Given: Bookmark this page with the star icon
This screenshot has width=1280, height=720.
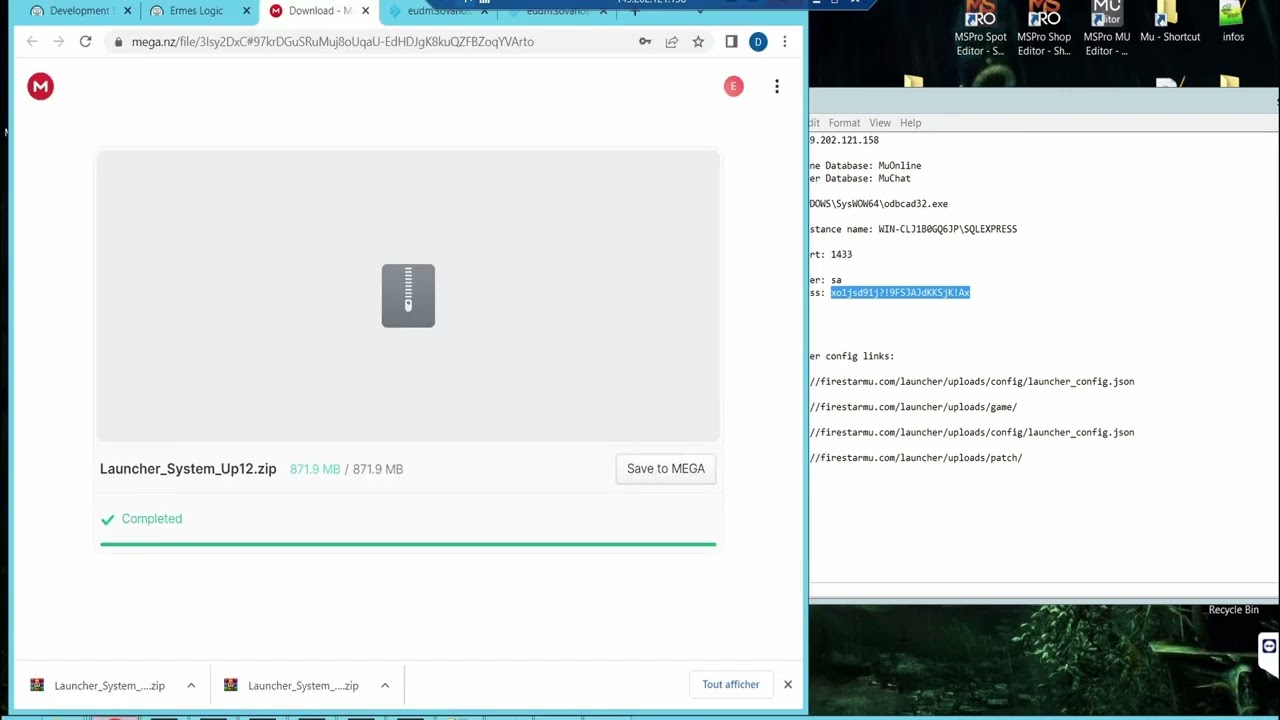Looking at the screenshot, I should (698, 42).
